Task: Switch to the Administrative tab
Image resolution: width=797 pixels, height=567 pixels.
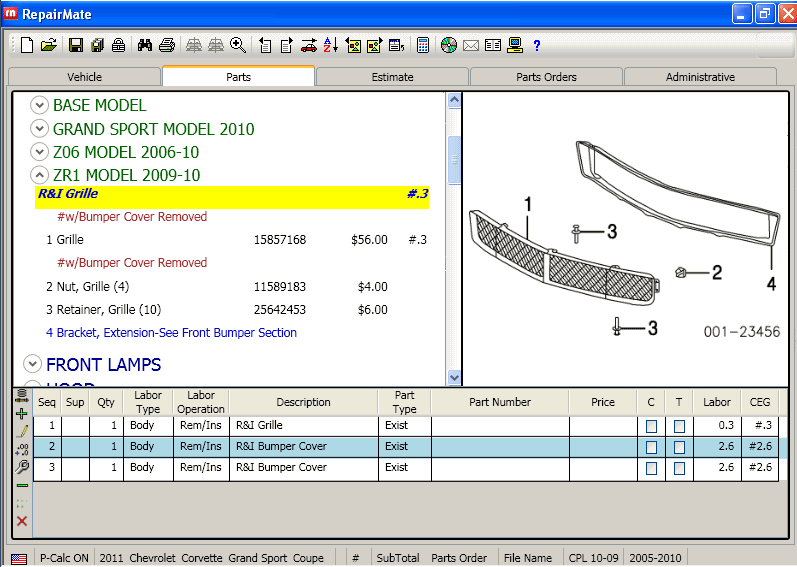Action: click(x=700, y=77)
